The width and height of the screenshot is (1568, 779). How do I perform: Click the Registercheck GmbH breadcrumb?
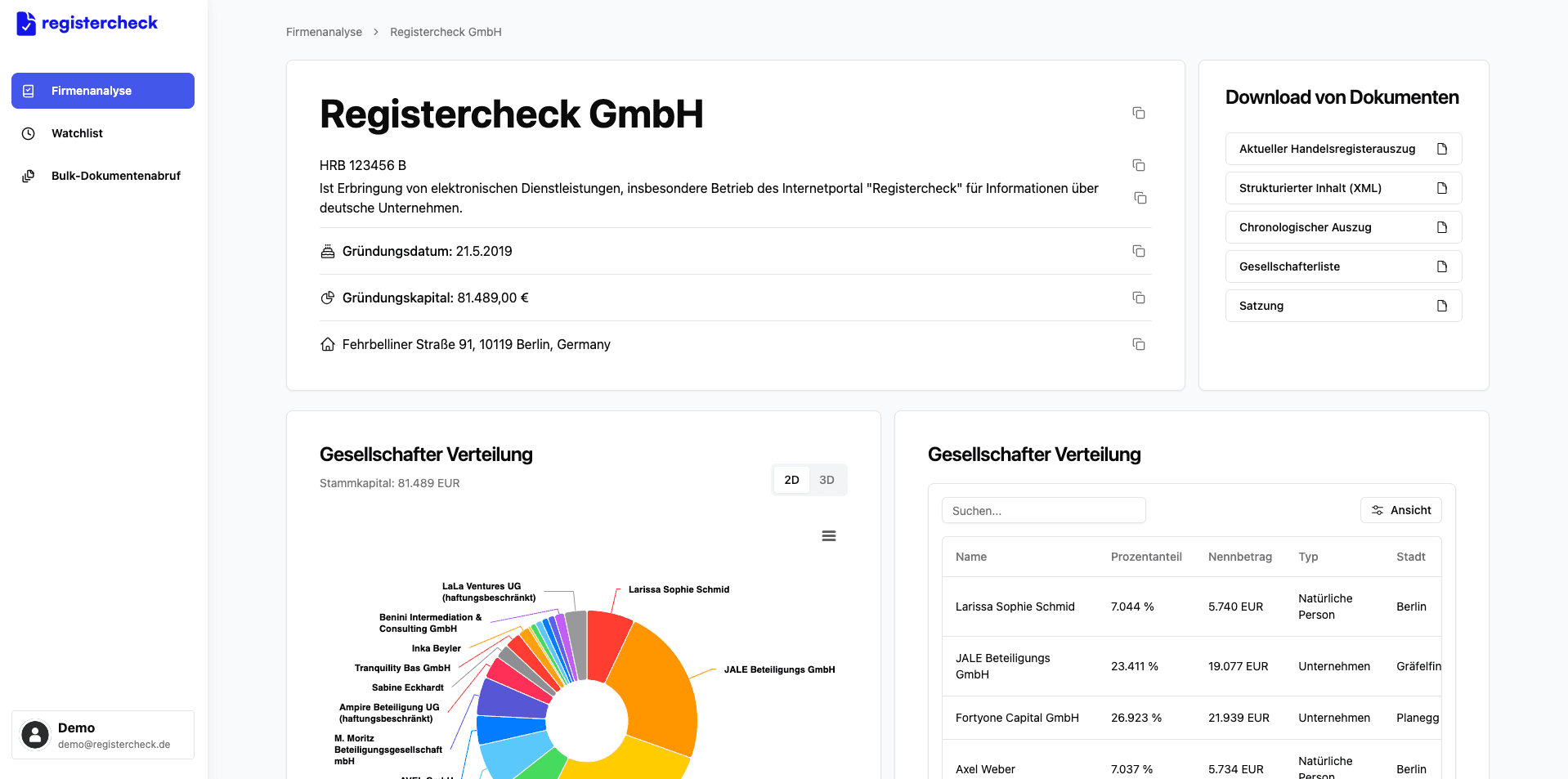click(x=446, y=32)
